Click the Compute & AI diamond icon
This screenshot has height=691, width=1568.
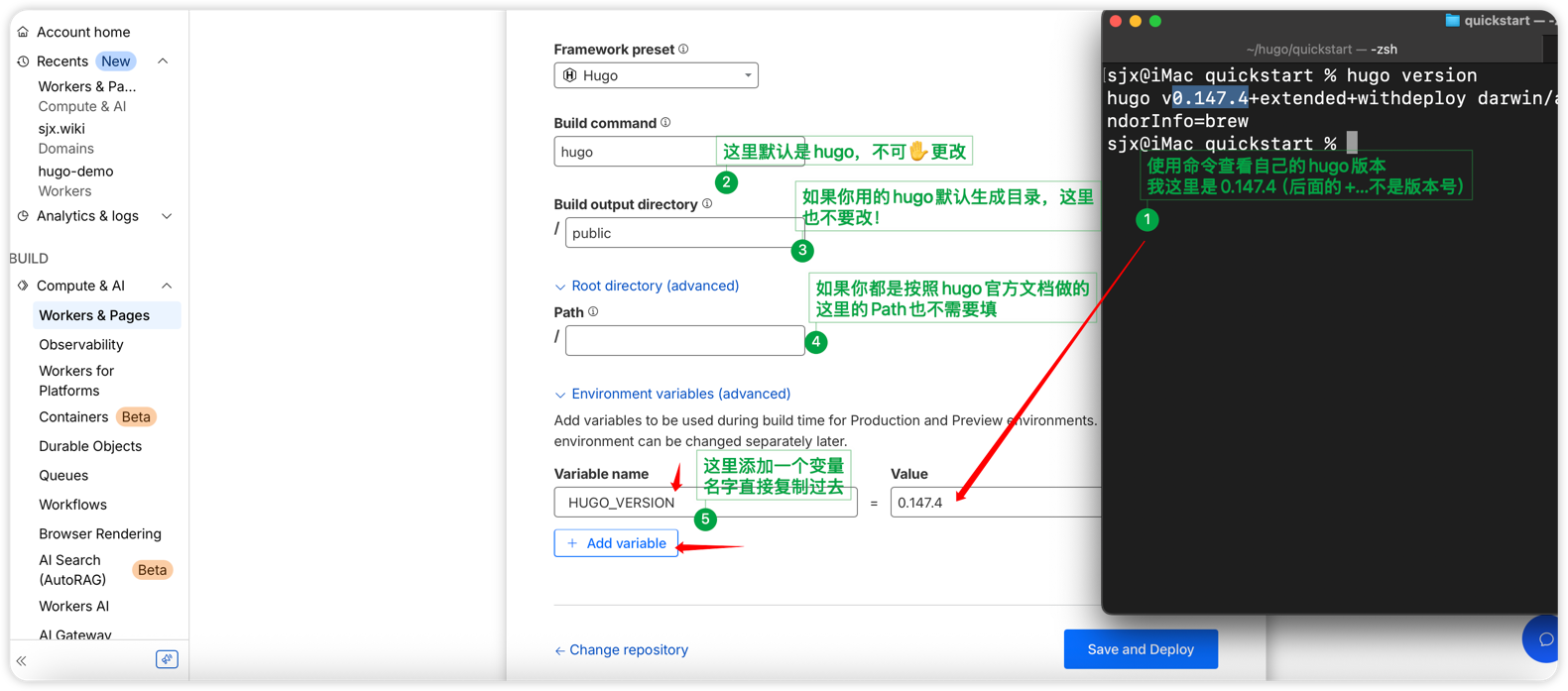(x=23, y=286)
